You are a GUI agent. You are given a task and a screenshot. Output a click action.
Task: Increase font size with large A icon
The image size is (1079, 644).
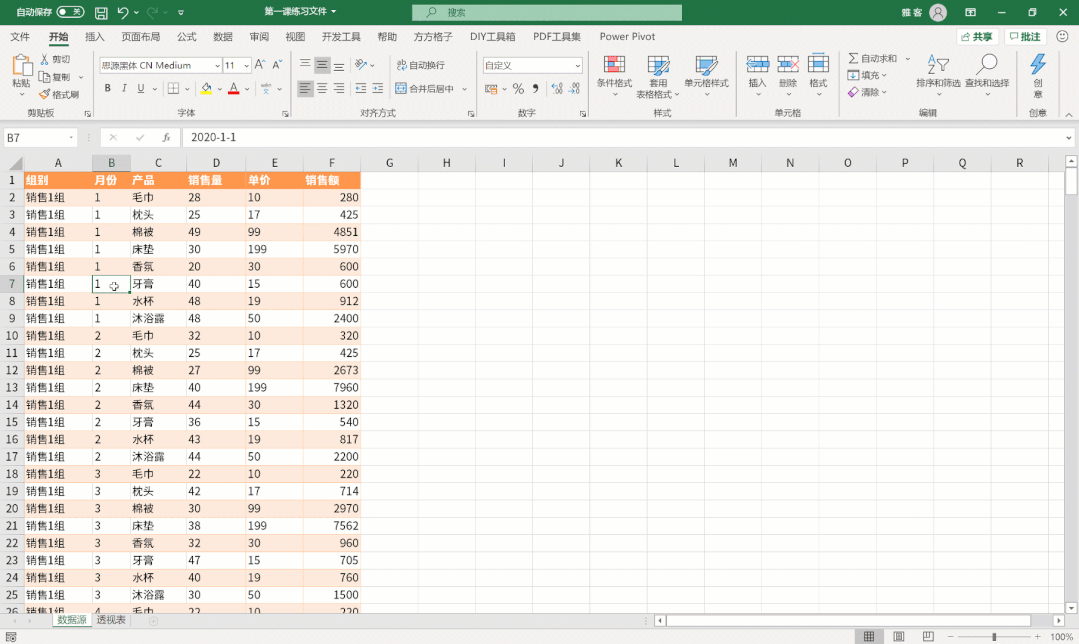pyautogui.click(x=259, y=65)
